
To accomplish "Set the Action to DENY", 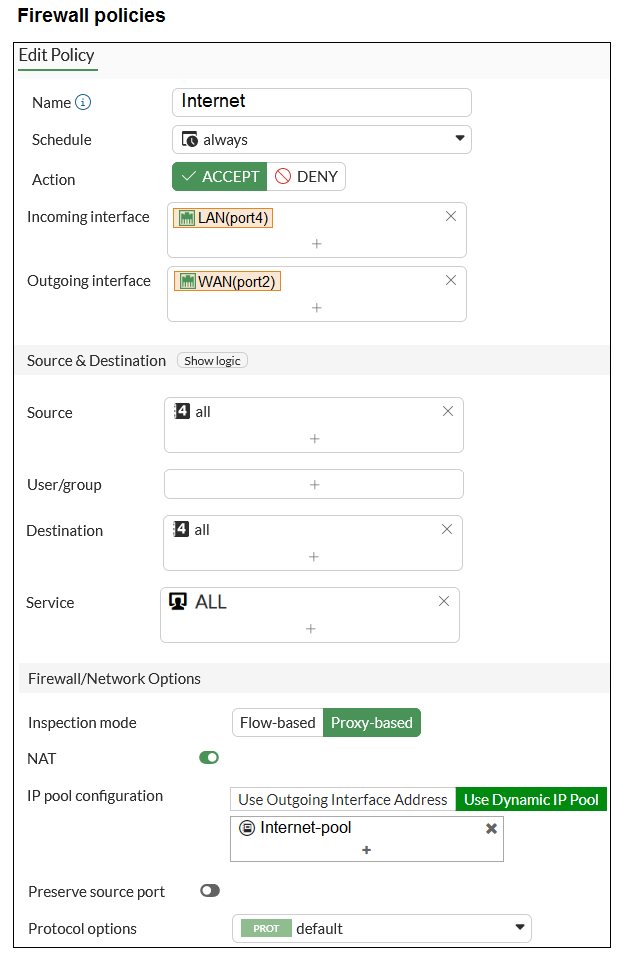I will (x=306, y=177).
